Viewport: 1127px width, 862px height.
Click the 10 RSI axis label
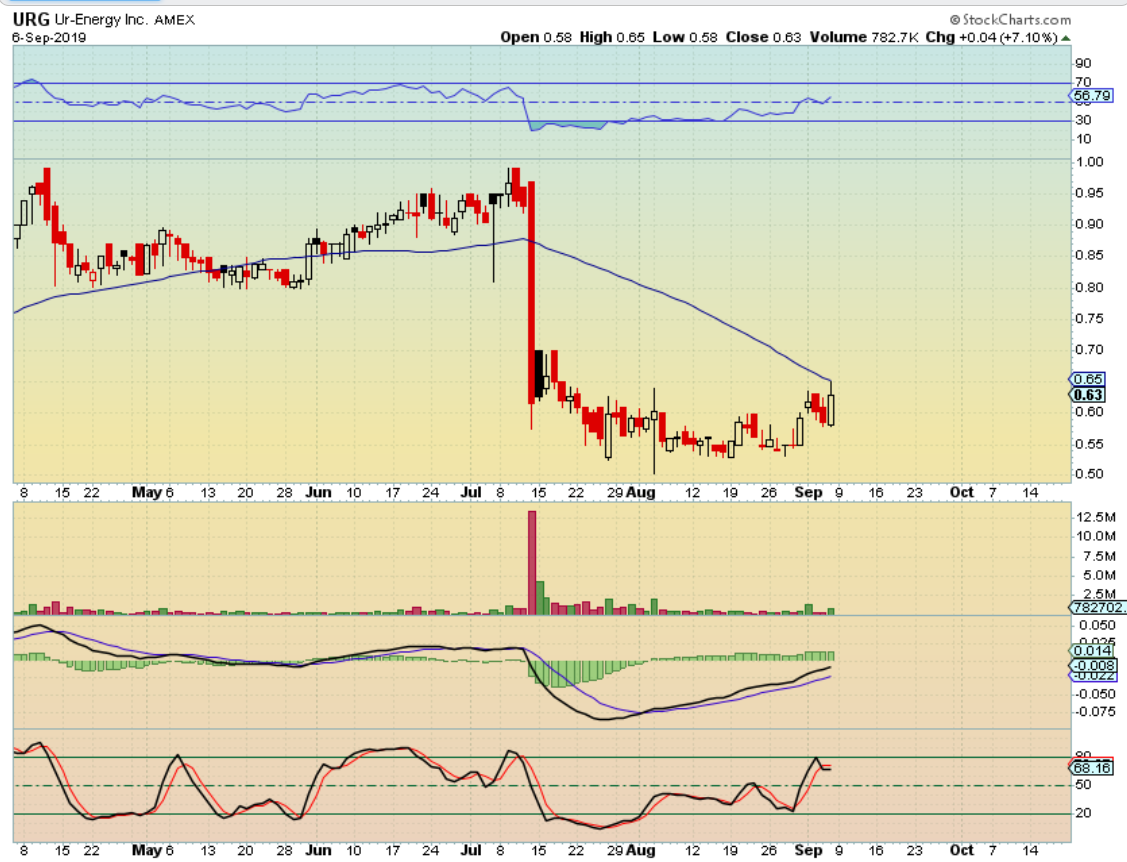(x=1083, y=139)
